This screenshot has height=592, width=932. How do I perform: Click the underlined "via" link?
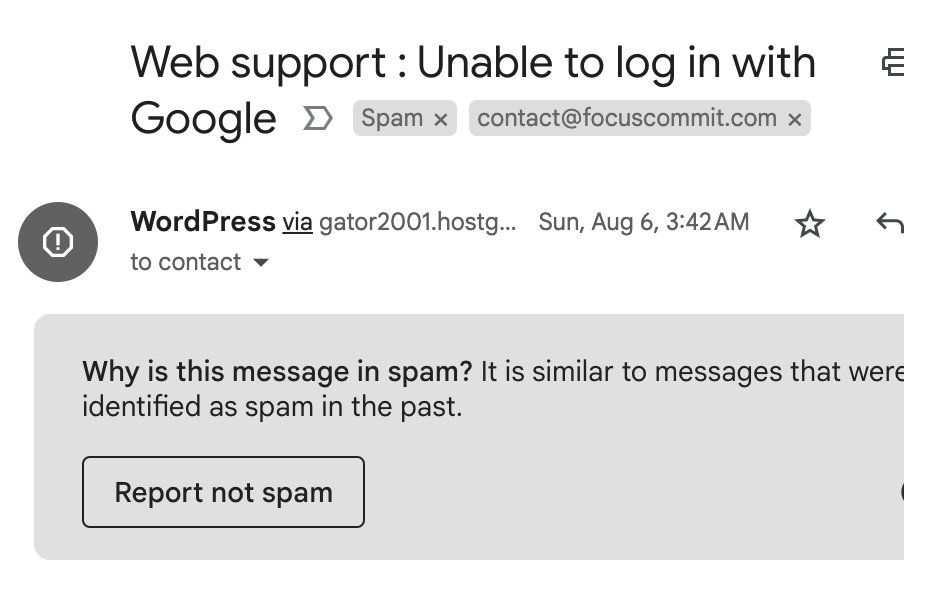pyautogui.click(x=297, y=222)
